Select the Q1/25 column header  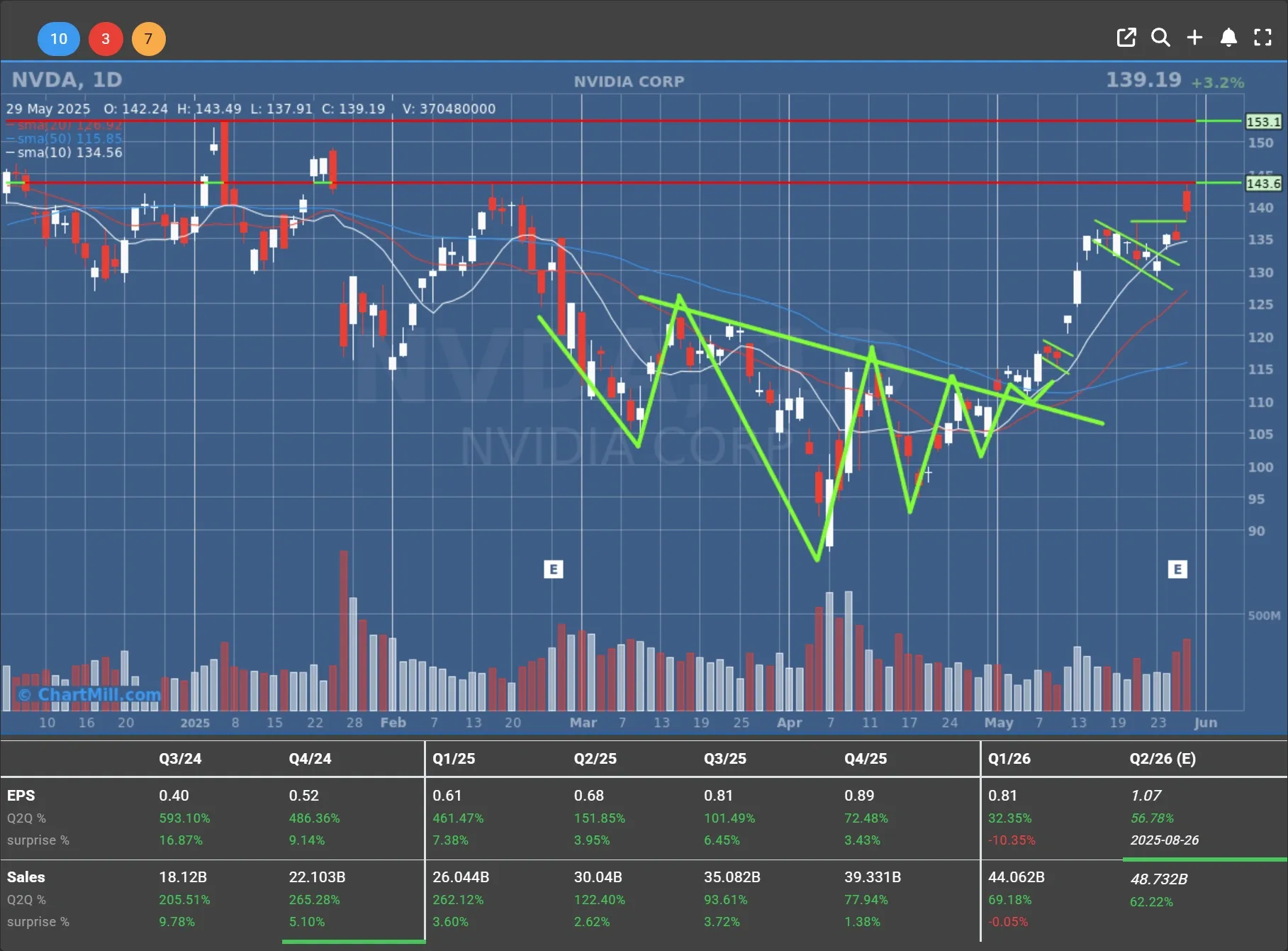pyautogui.click(x=454, y=758)
